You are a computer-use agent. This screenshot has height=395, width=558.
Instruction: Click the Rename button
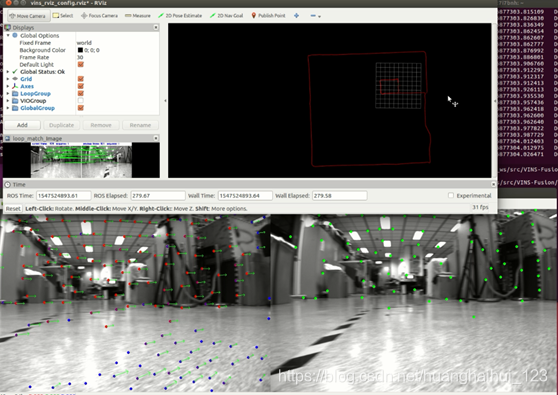coord(140,125)
